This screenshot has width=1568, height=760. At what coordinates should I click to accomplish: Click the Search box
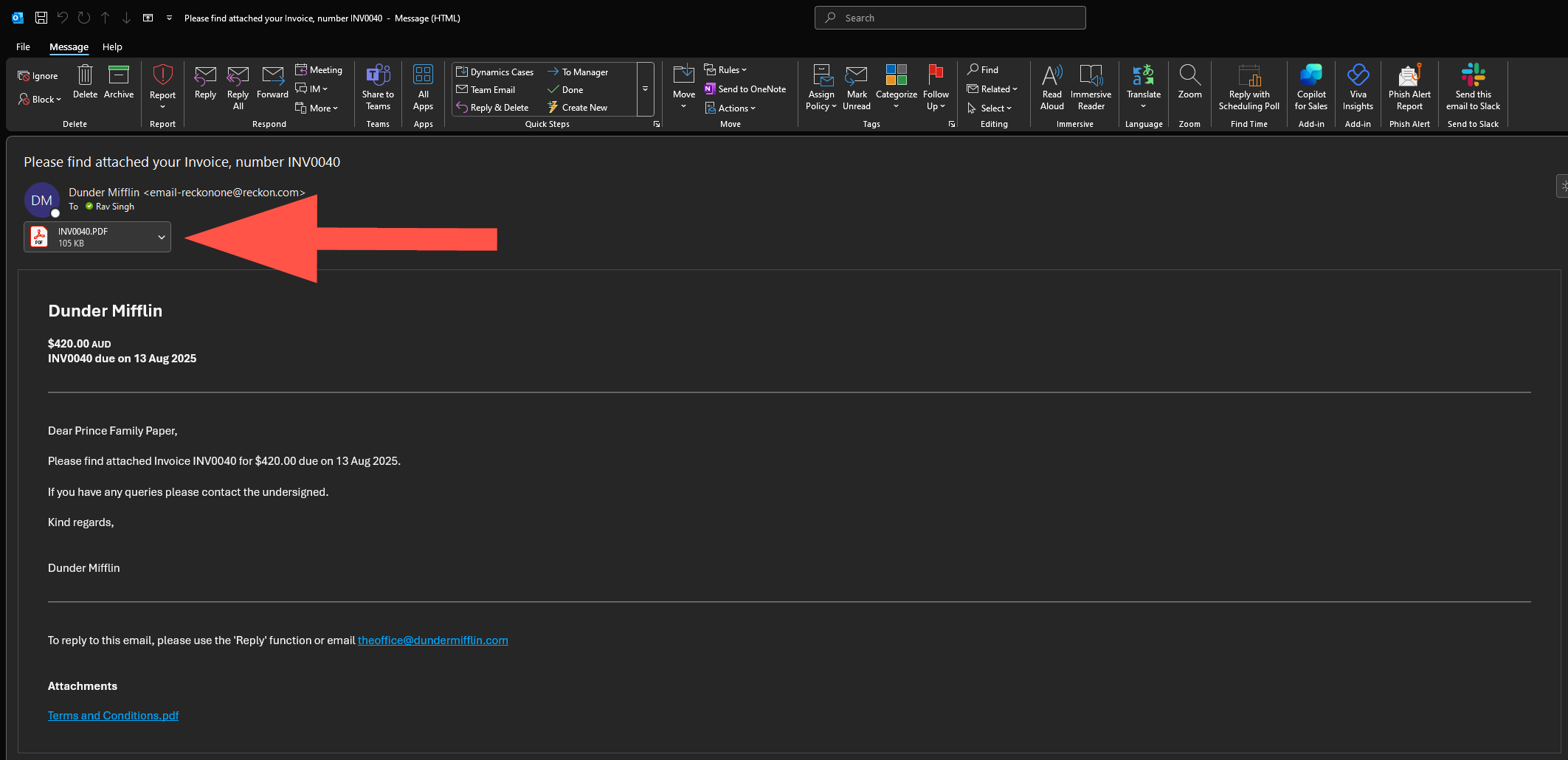950,18
